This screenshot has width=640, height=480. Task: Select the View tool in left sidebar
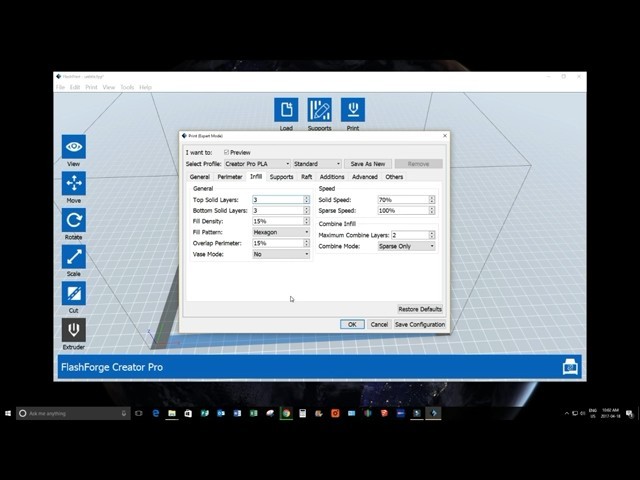[74, 147]
